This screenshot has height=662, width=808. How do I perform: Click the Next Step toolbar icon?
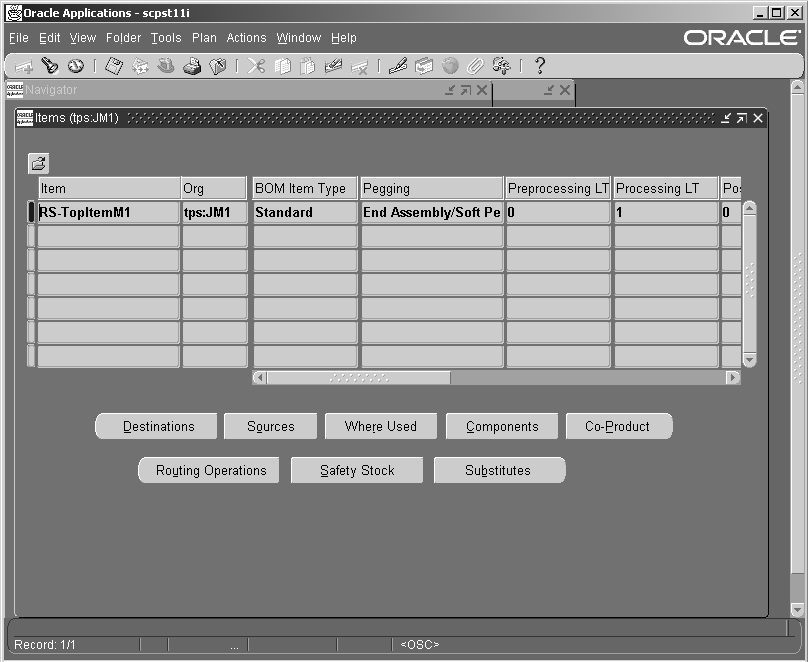[x=140, y=66]
